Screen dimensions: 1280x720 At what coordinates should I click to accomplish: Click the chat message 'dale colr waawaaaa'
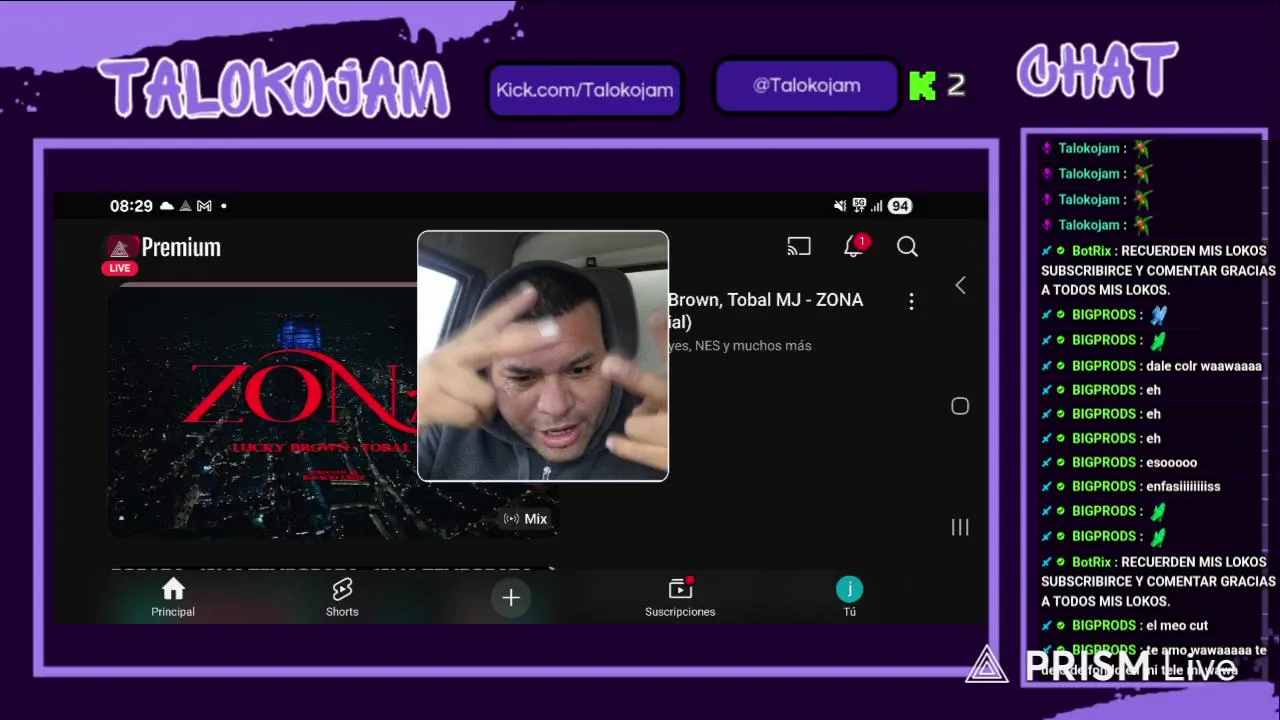click(1203, 366)
